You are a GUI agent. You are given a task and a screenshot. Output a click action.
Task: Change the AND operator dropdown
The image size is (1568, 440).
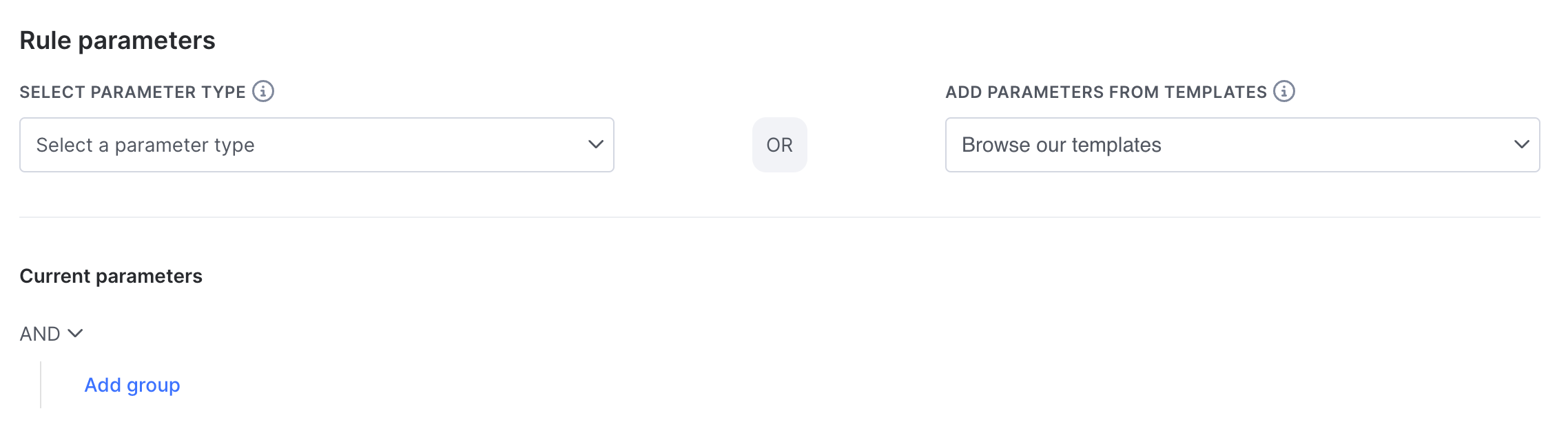52,334
